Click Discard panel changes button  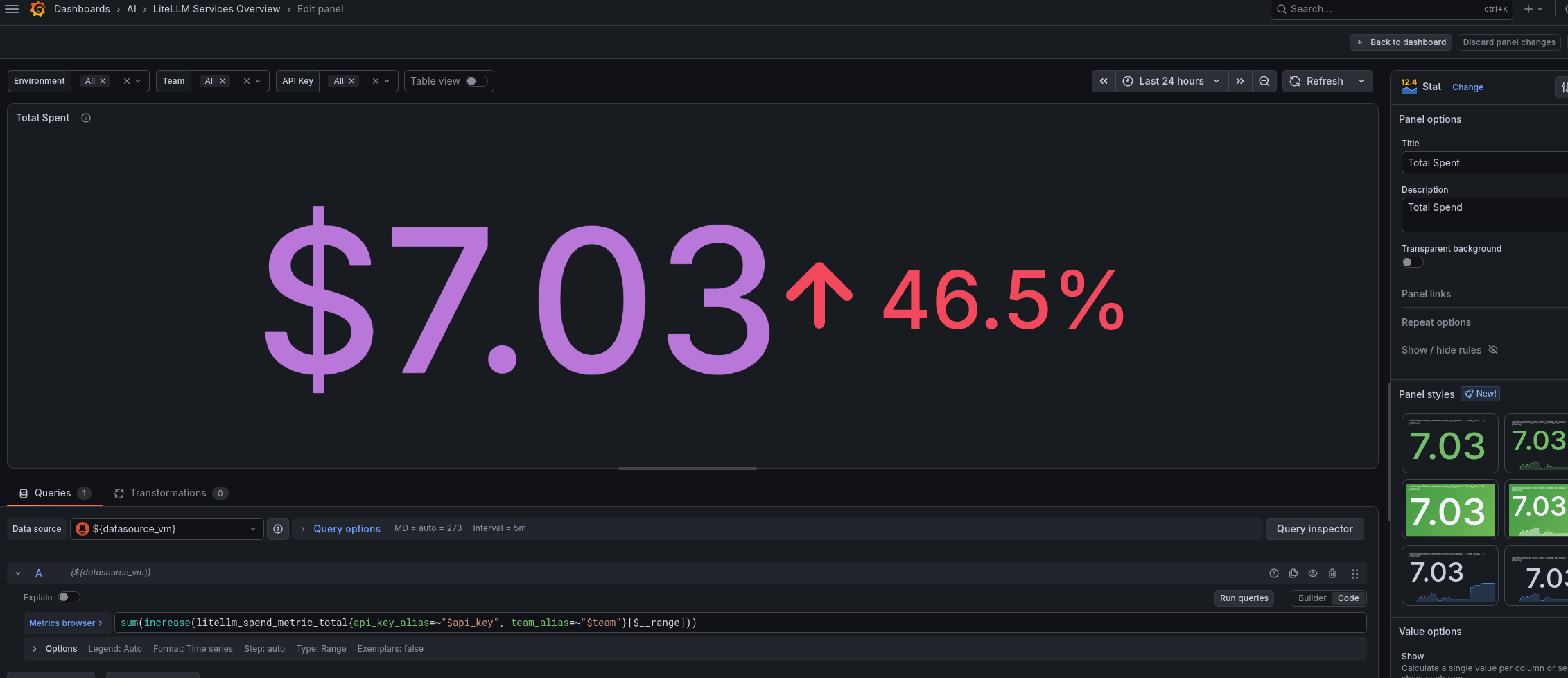point(1509,42)
